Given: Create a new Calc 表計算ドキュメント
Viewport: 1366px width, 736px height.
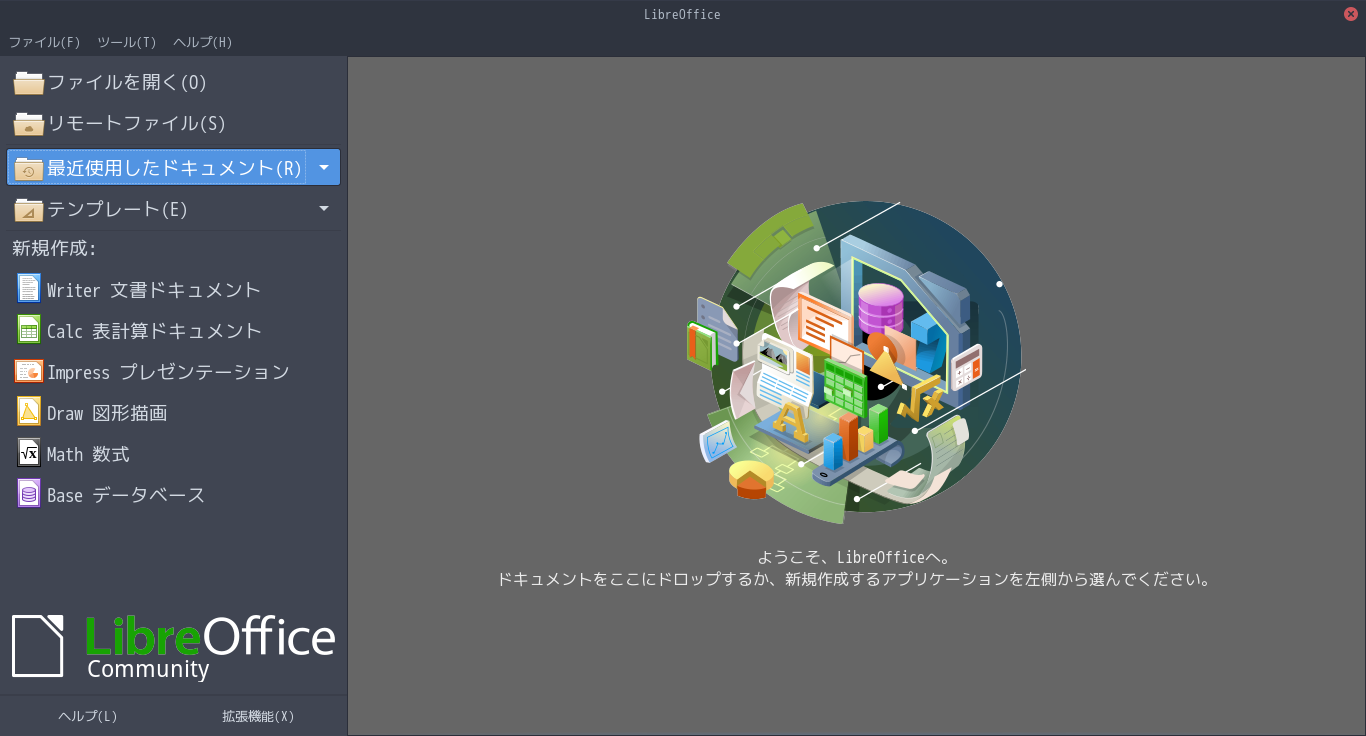Looking at the screenshot, I should pyautogui.click(x=174, y=330).
